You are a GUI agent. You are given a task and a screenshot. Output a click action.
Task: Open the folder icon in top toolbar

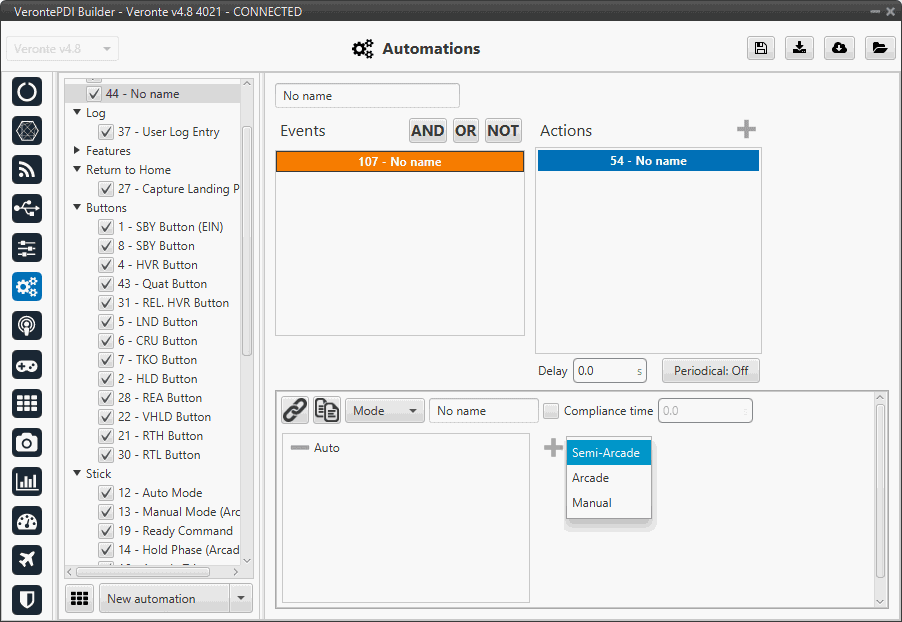tap(879, 49)
